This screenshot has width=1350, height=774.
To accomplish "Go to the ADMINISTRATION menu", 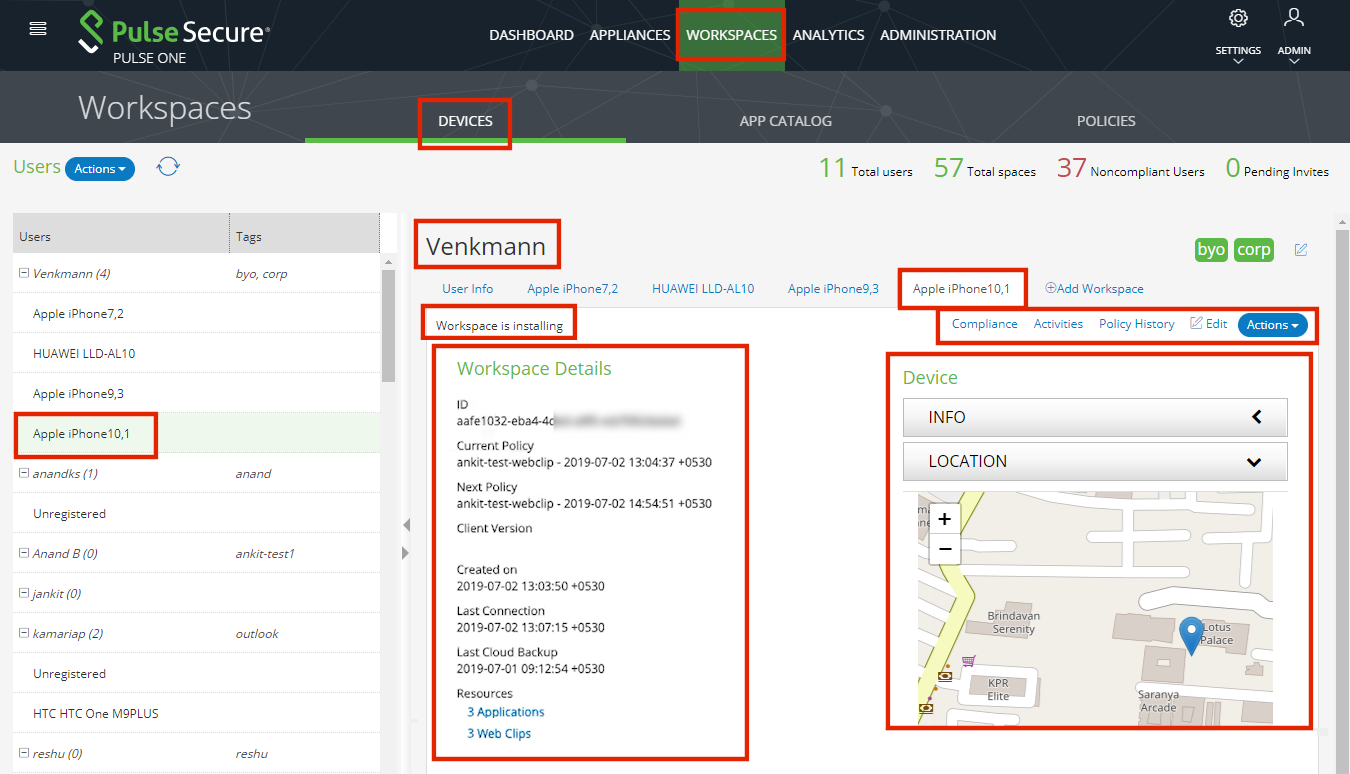I will (938, 35).
